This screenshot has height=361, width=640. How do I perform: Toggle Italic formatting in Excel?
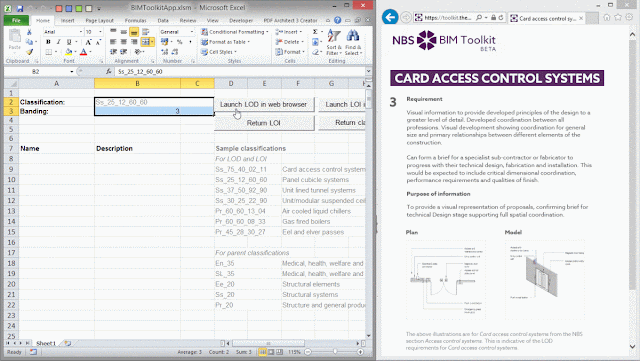tap(58, 42)
